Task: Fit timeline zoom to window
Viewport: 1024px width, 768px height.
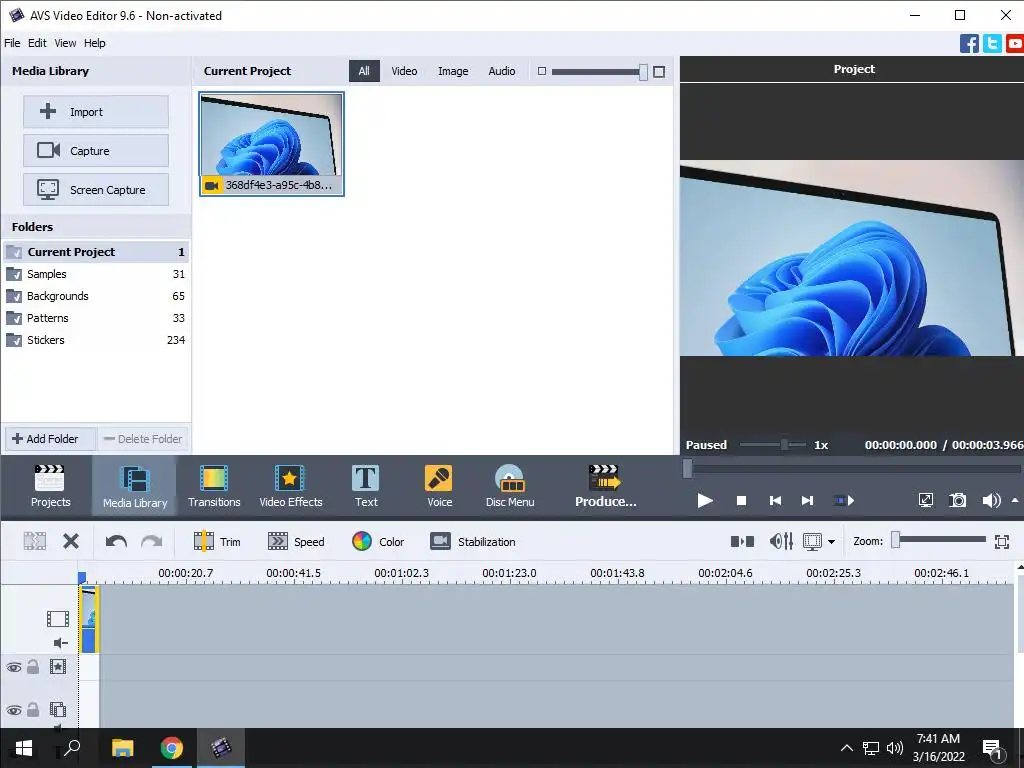Action: [1002, 541]
